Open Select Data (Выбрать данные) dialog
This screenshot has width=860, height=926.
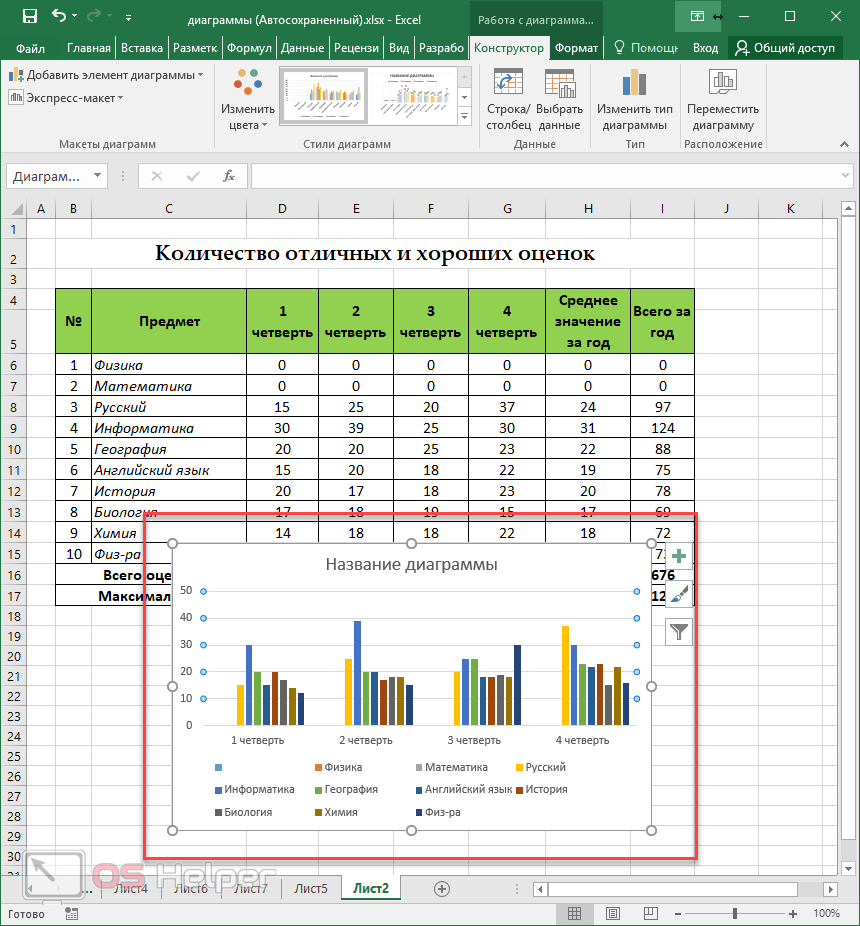tap(559, 100)
